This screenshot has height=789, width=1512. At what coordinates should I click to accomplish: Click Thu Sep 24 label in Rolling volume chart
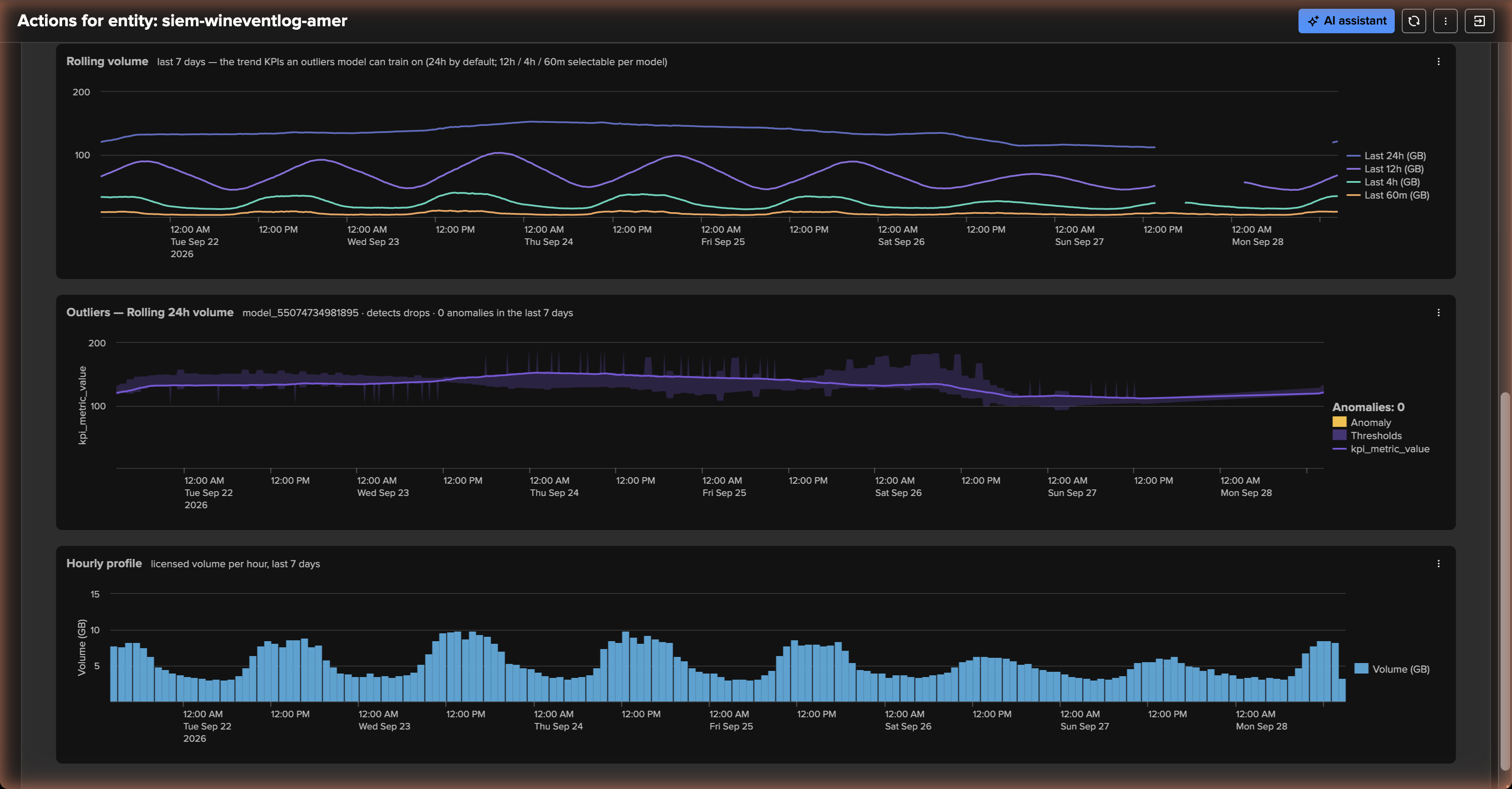pos(548,242)
